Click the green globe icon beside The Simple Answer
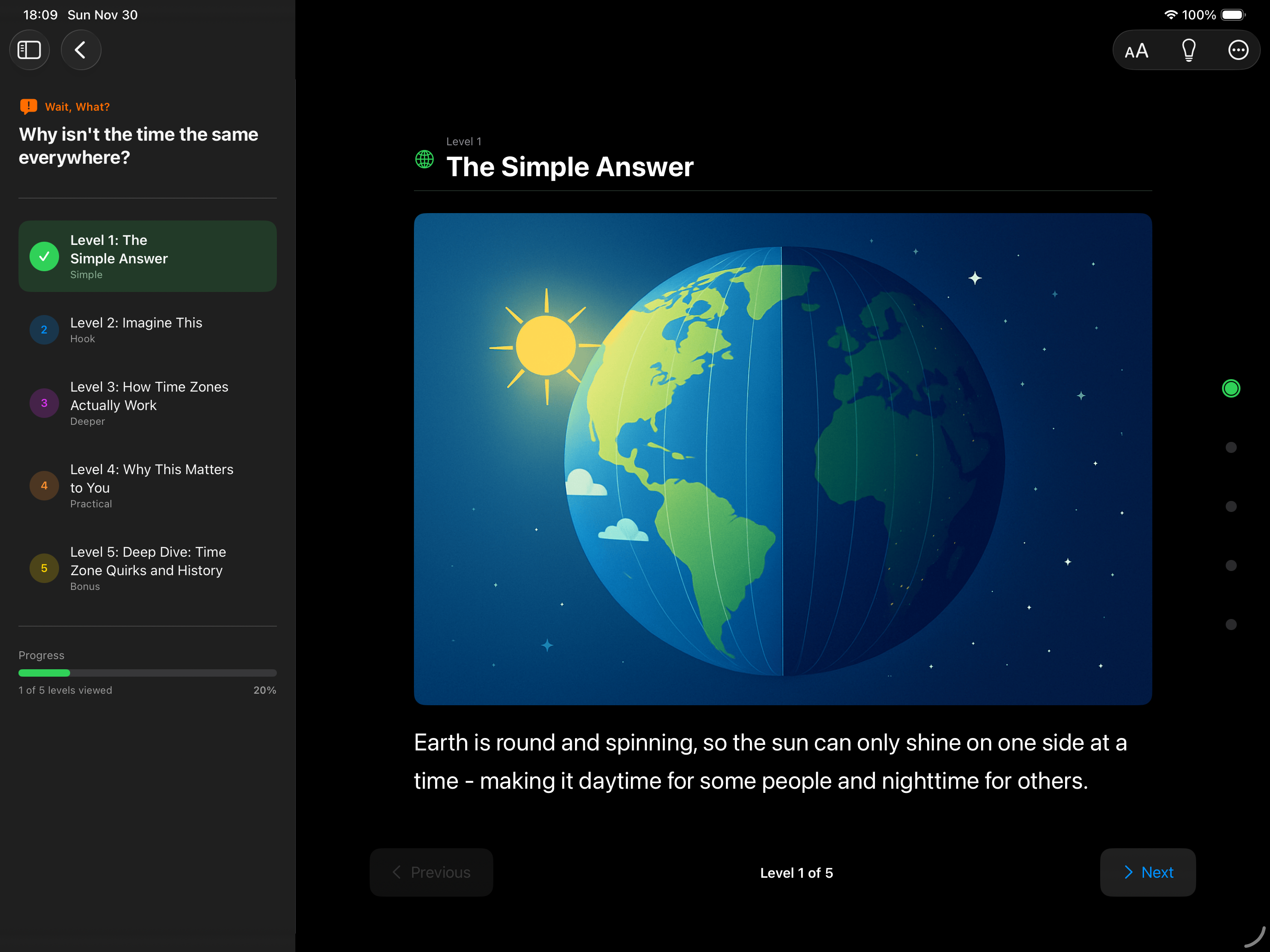 pyautogui.click(x=424, y=160)
